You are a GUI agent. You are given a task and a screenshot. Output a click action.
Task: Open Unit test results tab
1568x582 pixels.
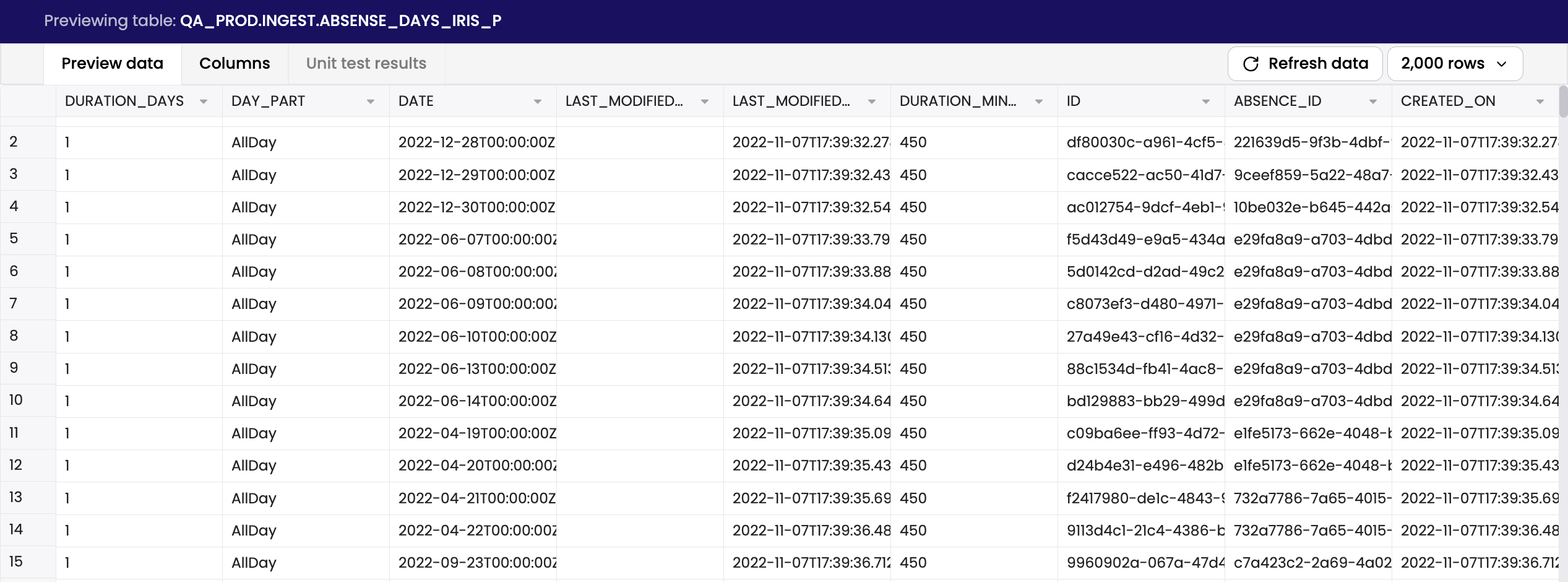366,64
